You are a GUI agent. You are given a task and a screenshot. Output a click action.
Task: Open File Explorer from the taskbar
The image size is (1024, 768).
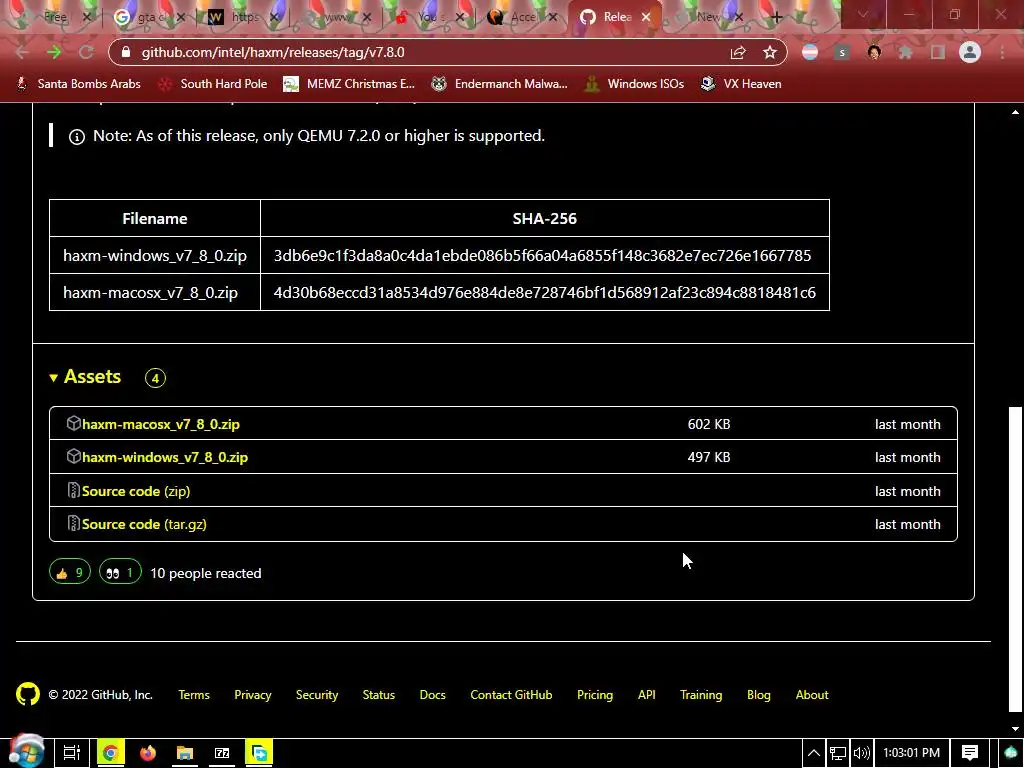[185, 753]
